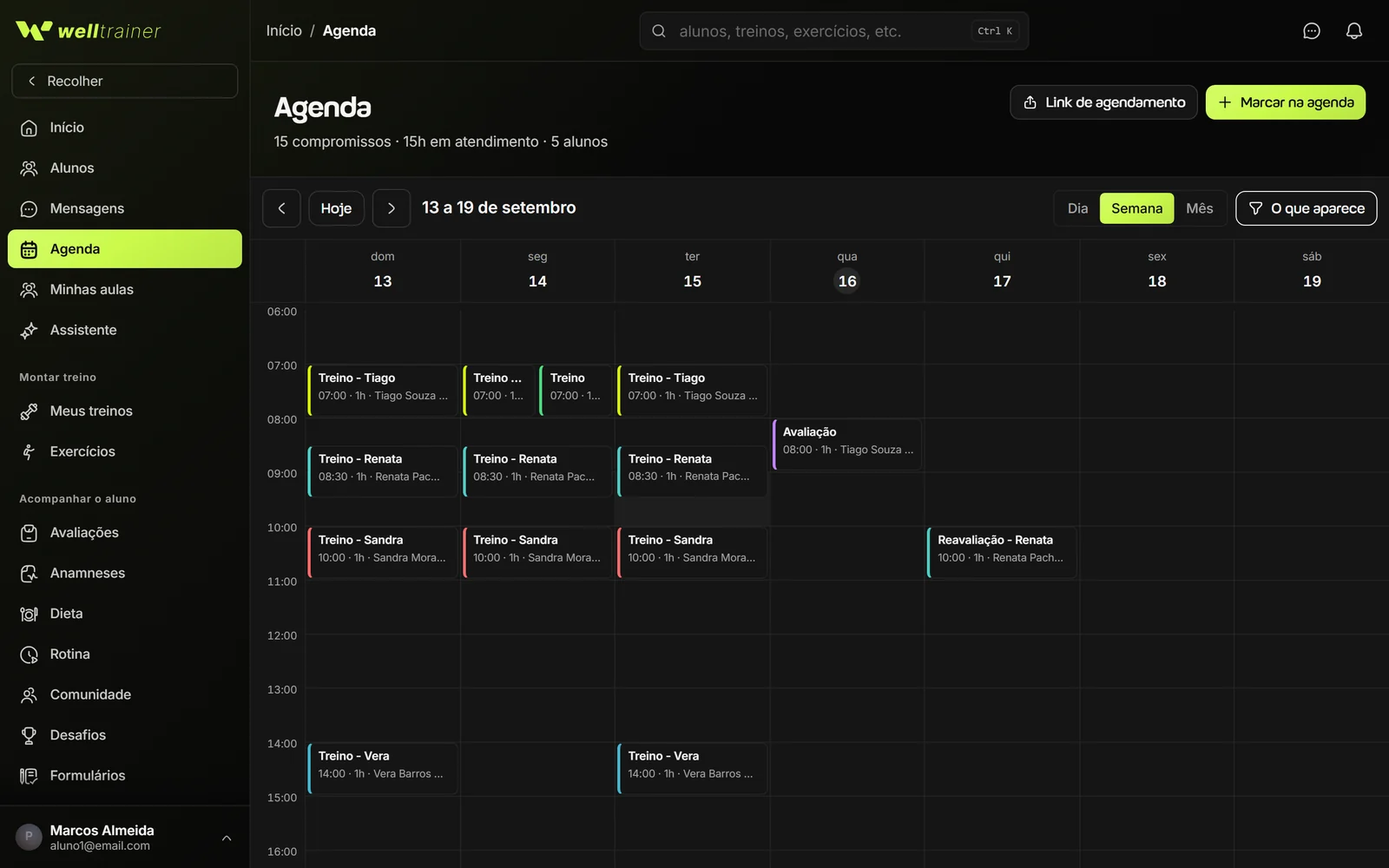1389x868 pixels.
Task: Click the Comunidade icon
Action: [29, 695]
